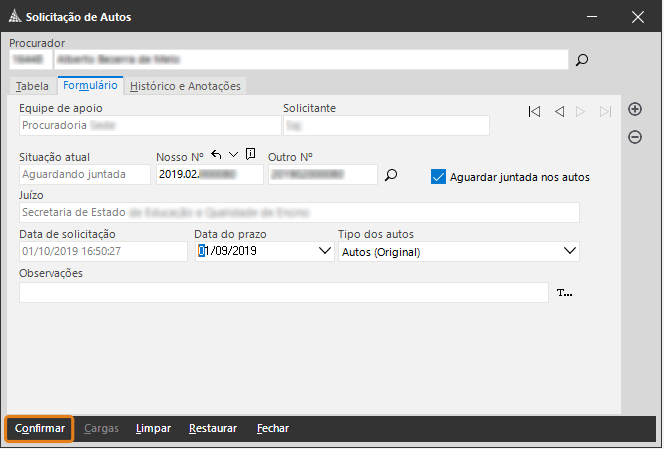Click the Limpar button

click(x=153, y=428)
